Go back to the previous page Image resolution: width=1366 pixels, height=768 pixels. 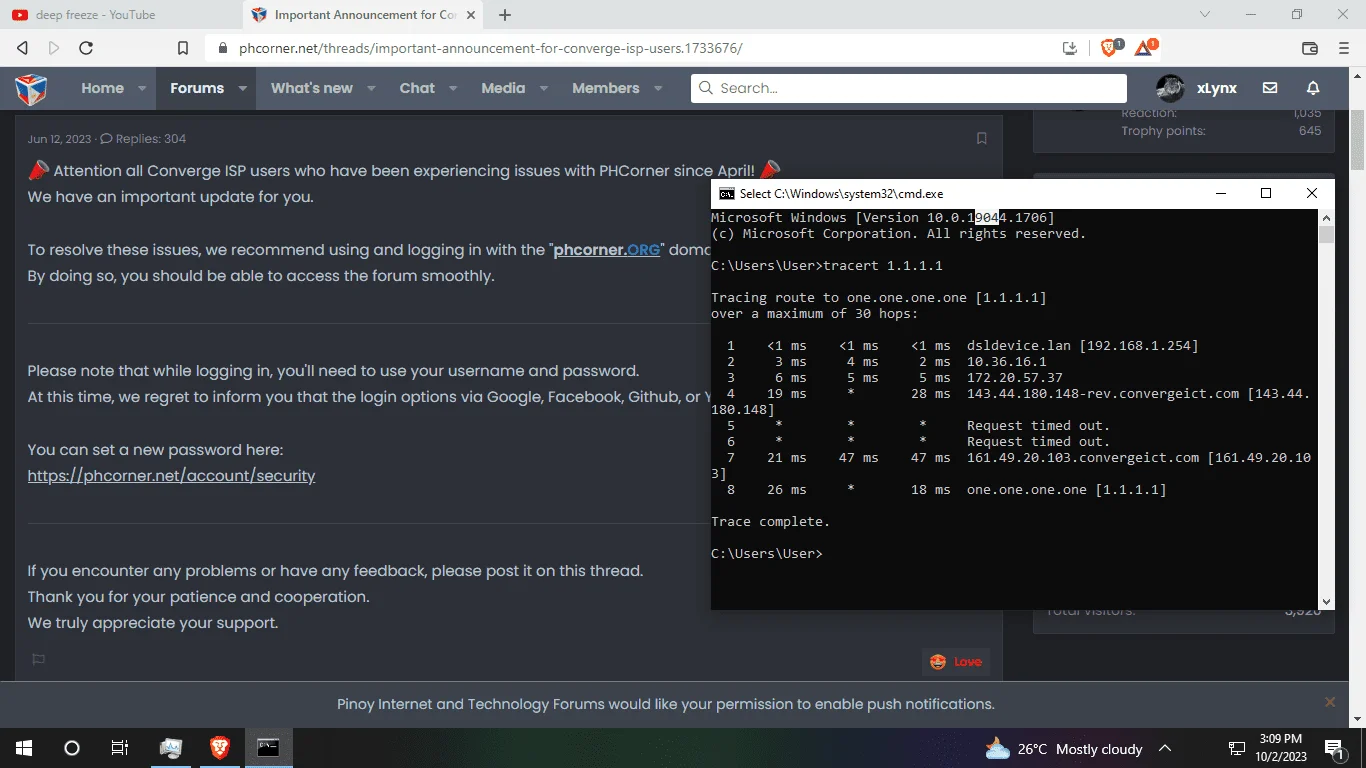23,48
